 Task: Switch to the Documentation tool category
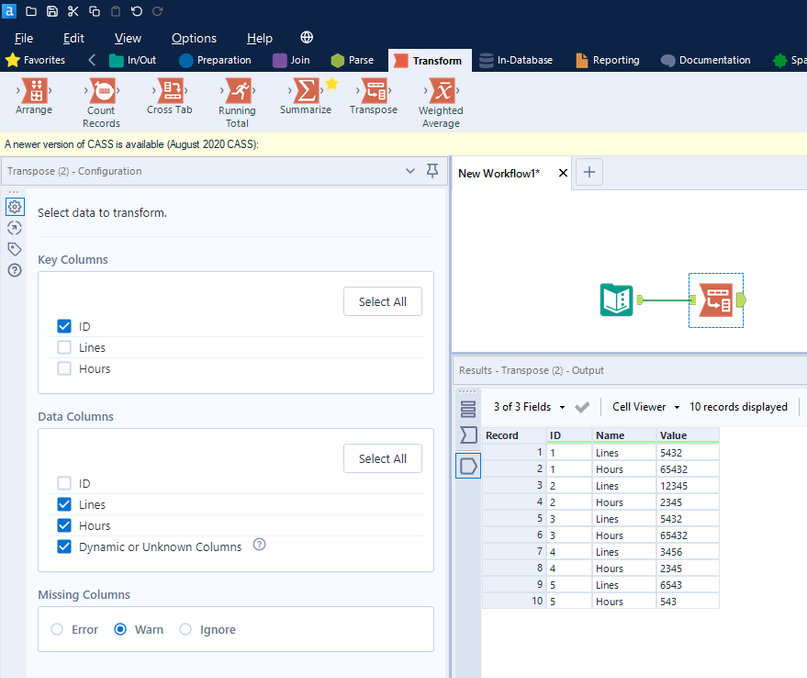coord(706,60)
